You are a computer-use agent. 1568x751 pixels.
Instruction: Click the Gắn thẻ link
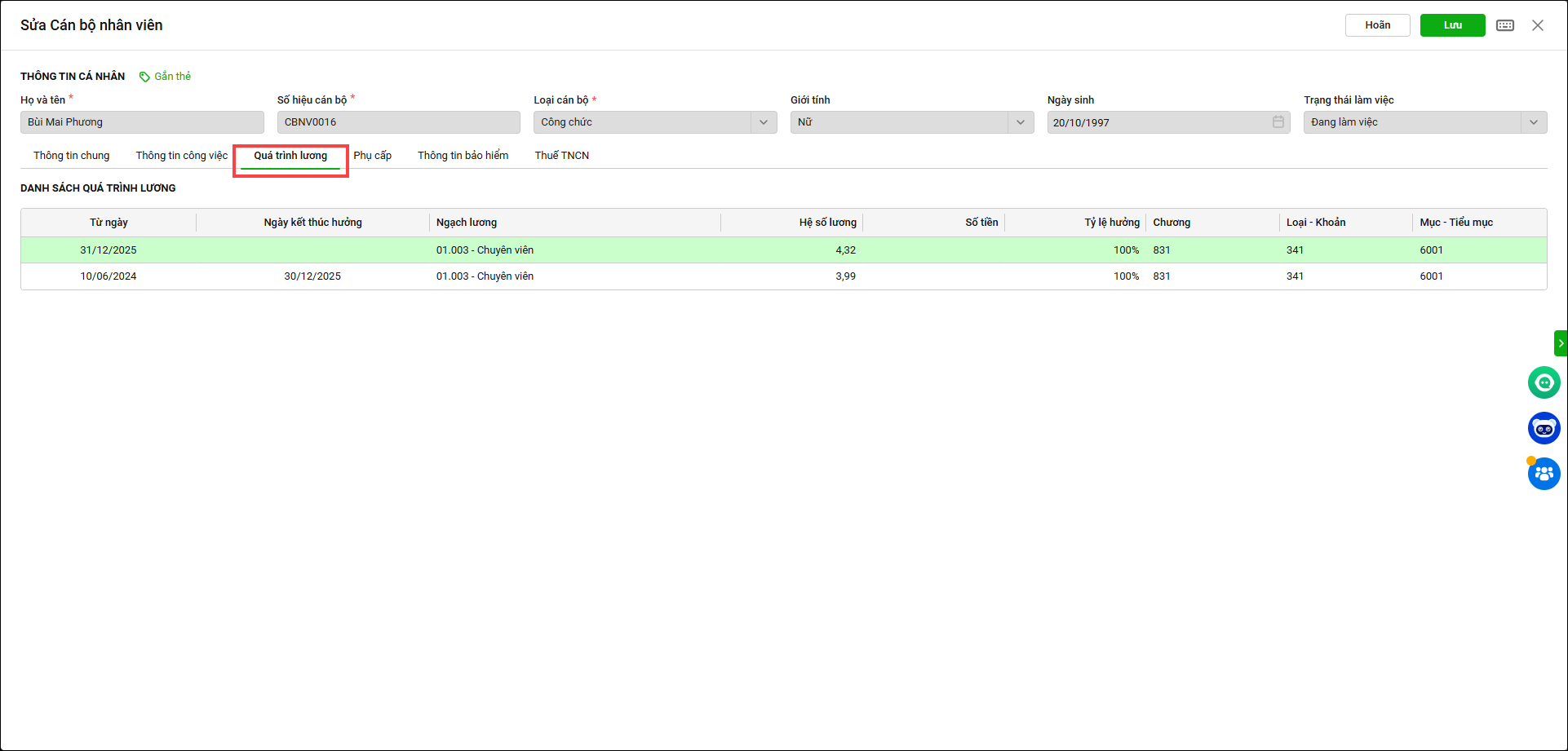coord(173,77)
